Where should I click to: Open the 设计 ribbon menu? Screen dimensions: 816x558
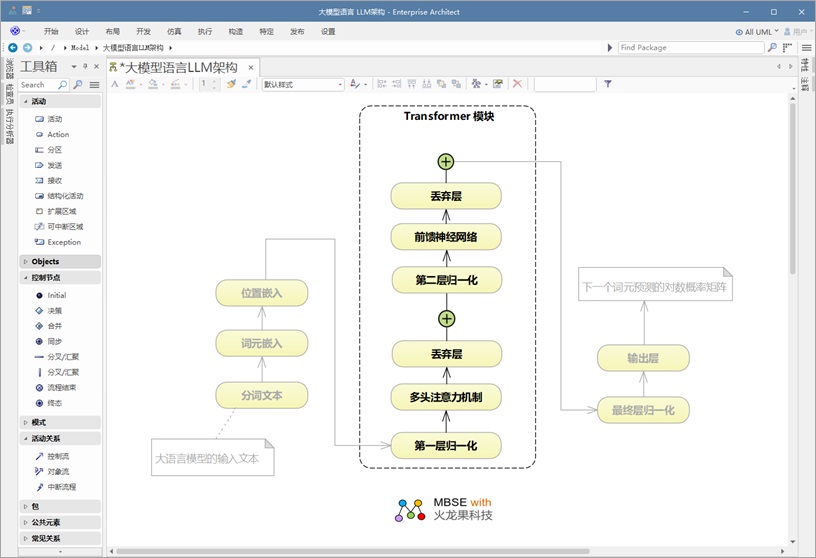(x=82, y=31)
